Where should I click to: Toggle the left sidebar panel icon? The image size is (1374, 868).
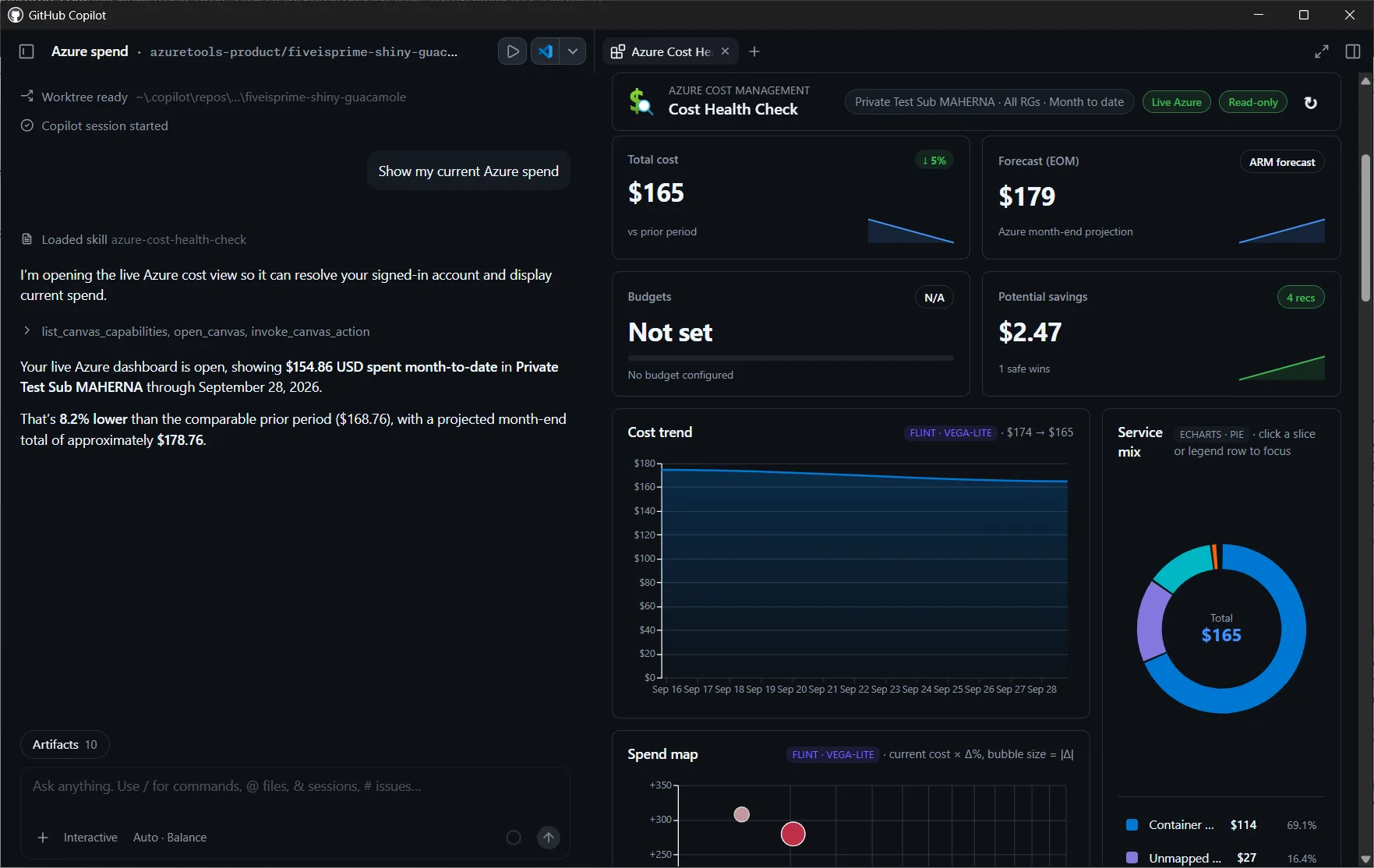pyautogui.click(x=26, y=51)
